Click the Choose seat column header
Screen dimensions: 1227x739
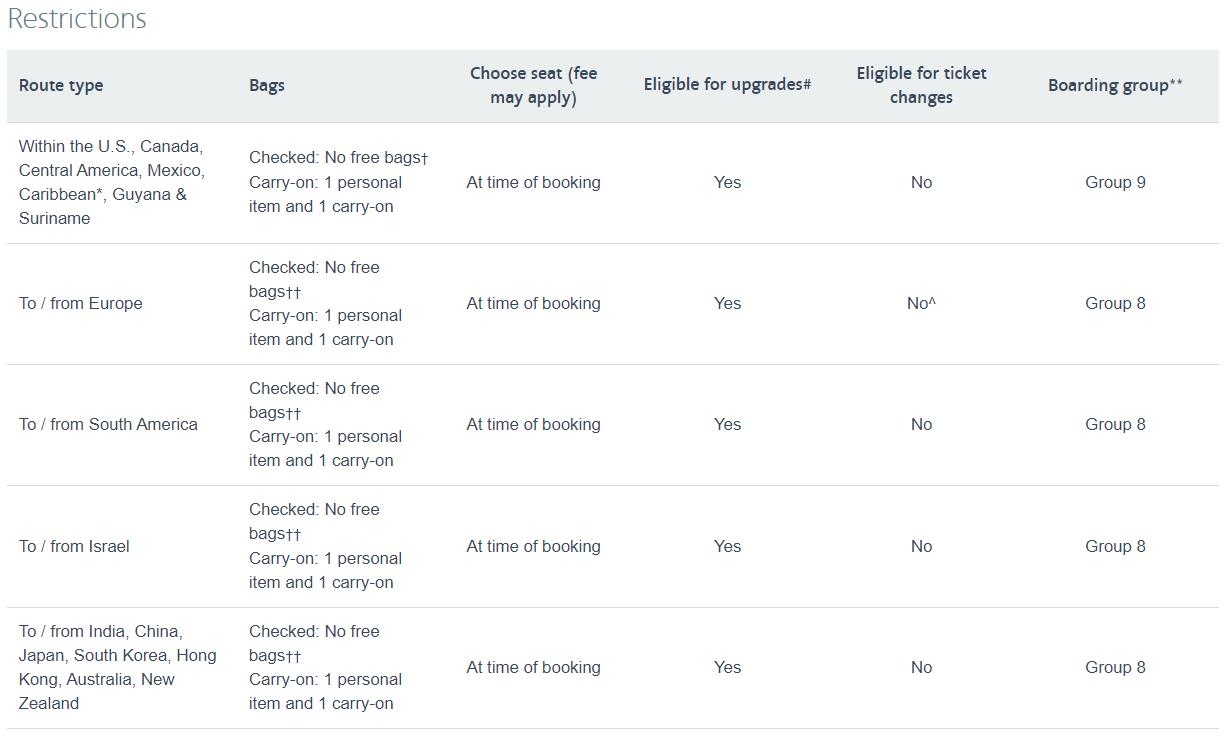[x=533, y=86]
